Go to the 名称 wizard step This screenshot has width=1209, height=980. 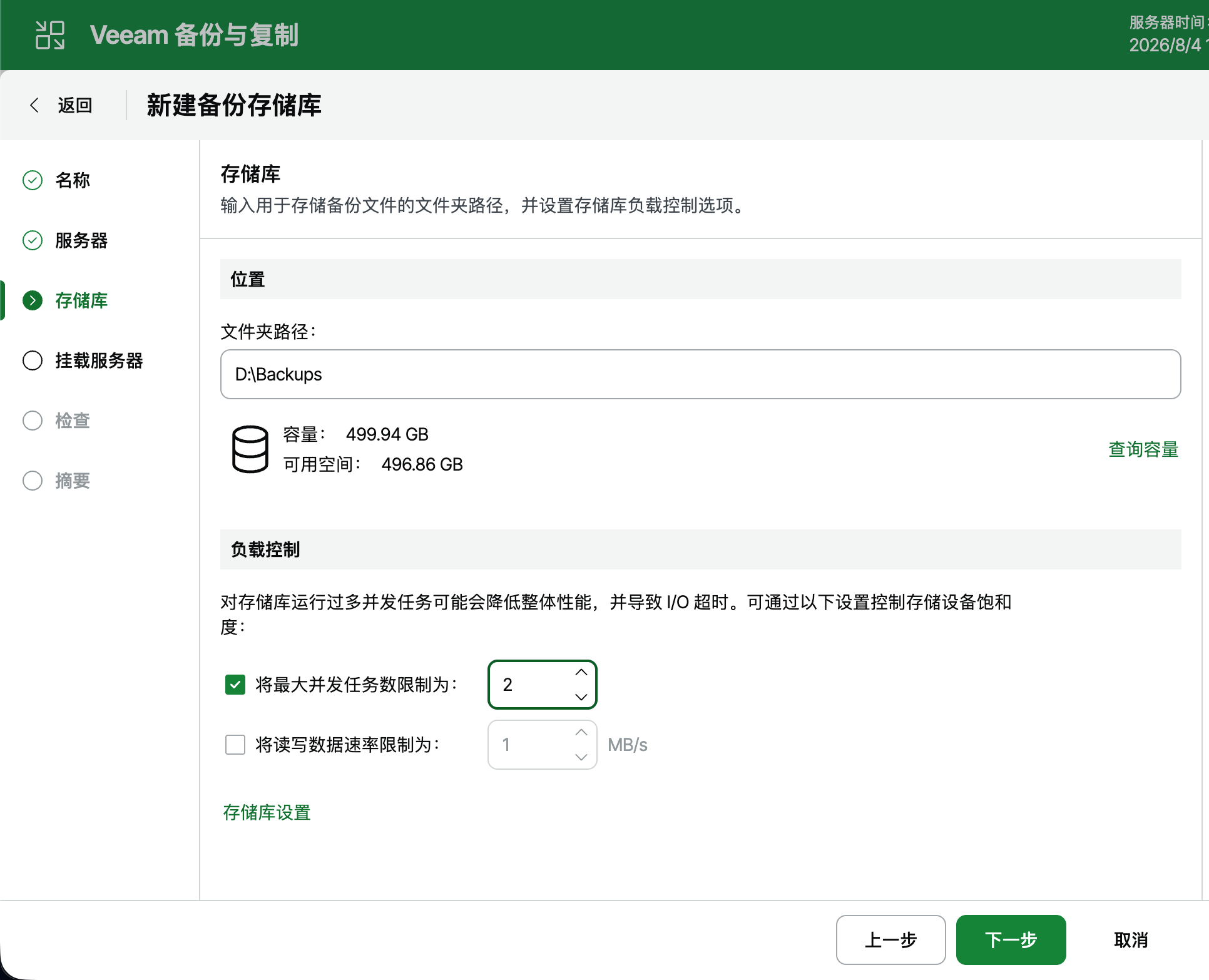pos(73,180)
